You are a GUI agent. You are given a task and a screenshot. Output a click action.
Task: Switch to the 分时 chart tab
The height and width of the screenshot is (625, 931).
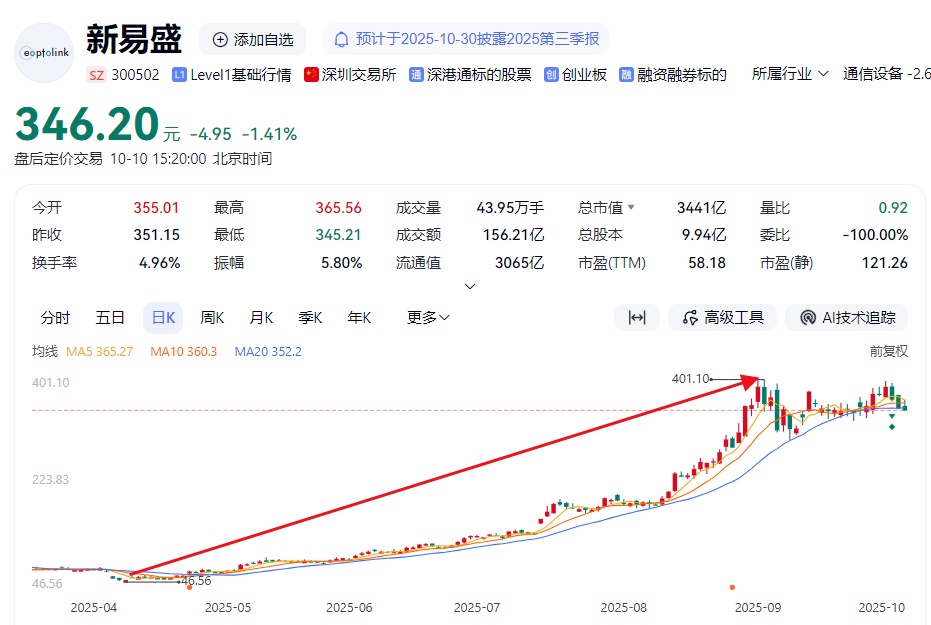pos(55,318)
